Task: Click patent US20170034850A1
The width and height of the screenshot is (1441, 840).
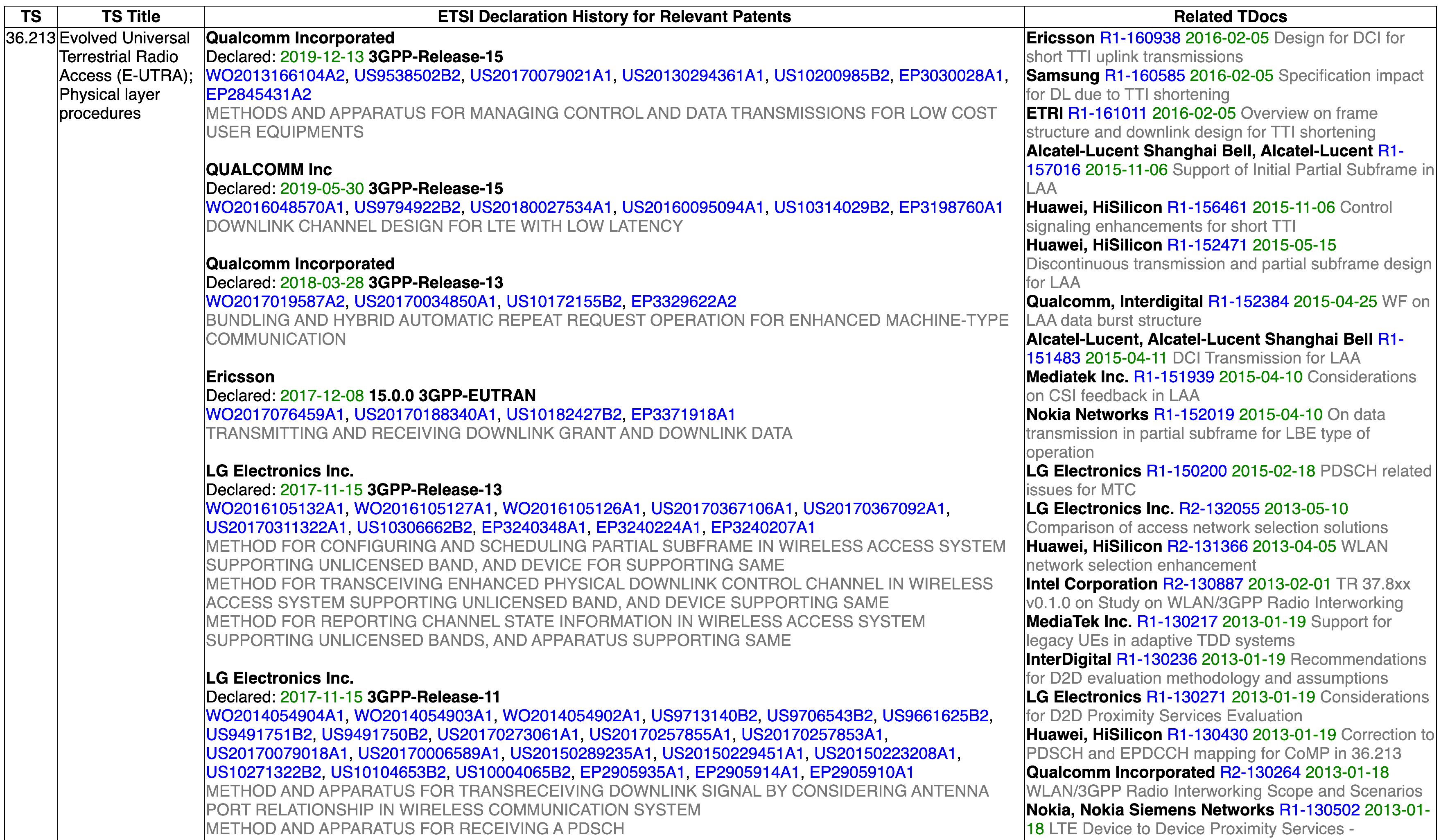Action: pos(425,301)
